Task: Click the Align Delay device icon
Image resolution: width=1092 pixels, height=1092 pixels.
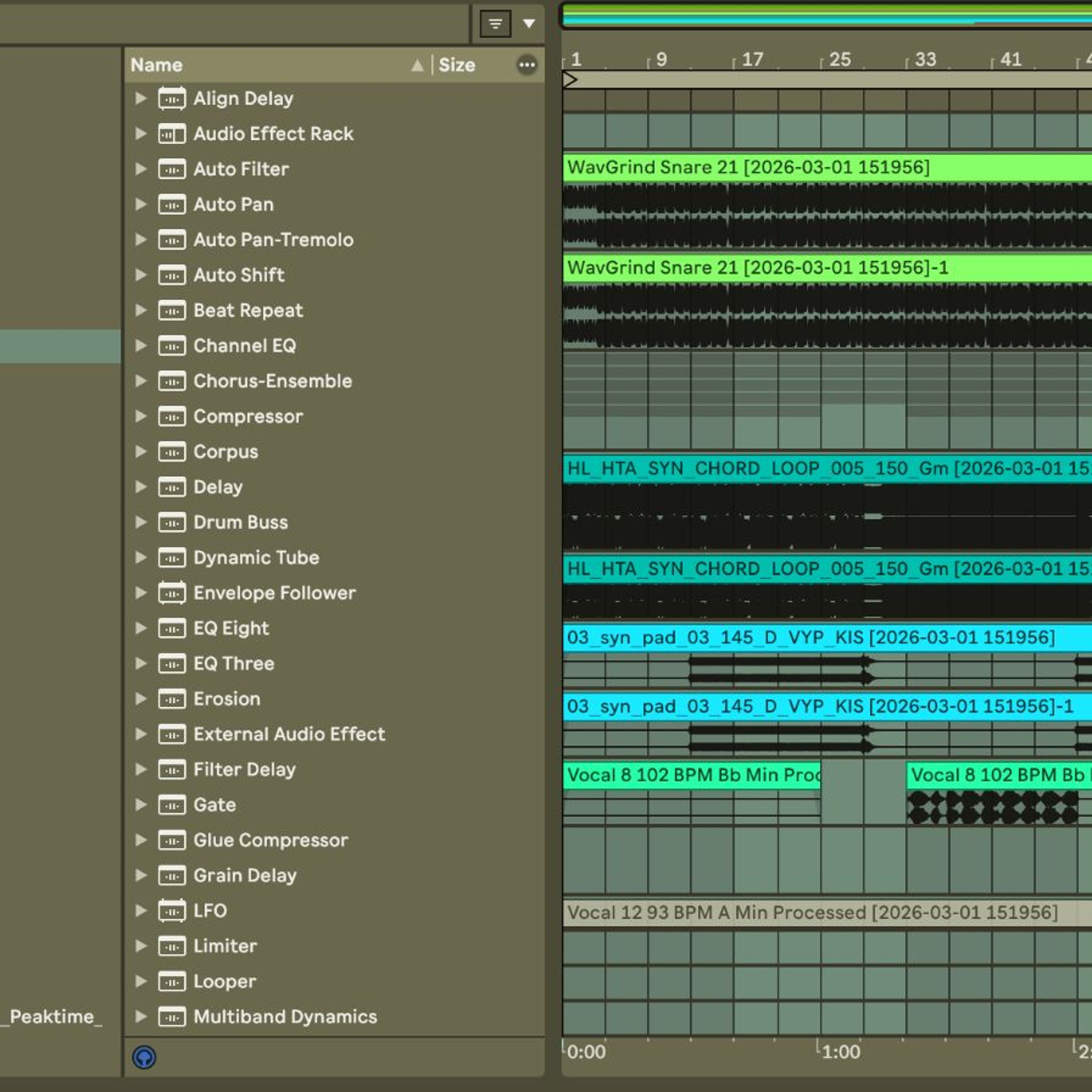Action: [172, 98]
